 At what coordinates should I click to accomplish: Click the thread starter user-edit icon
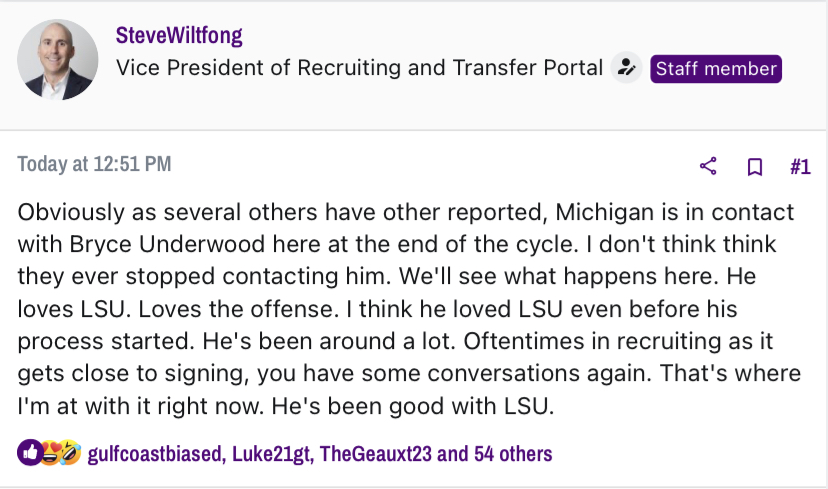626,68
